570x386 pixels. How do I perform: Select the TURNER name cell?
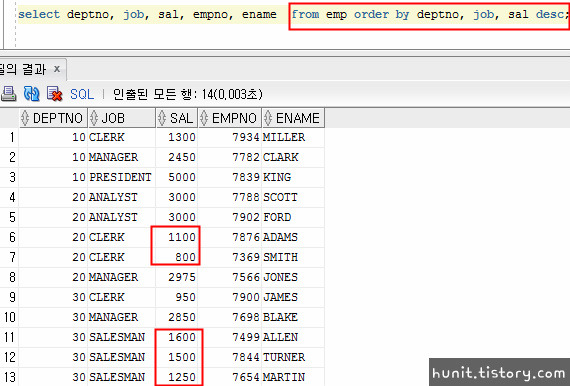[x=293, y=357]
